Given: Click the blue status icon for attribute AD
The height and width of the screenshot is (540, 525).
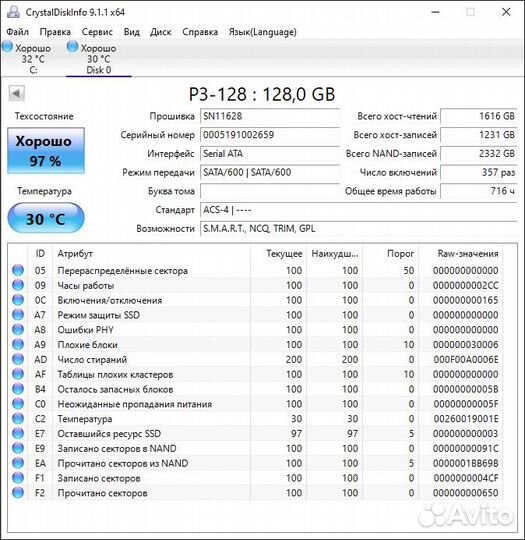Looking at the screenshot, I should tap(18, 359).
